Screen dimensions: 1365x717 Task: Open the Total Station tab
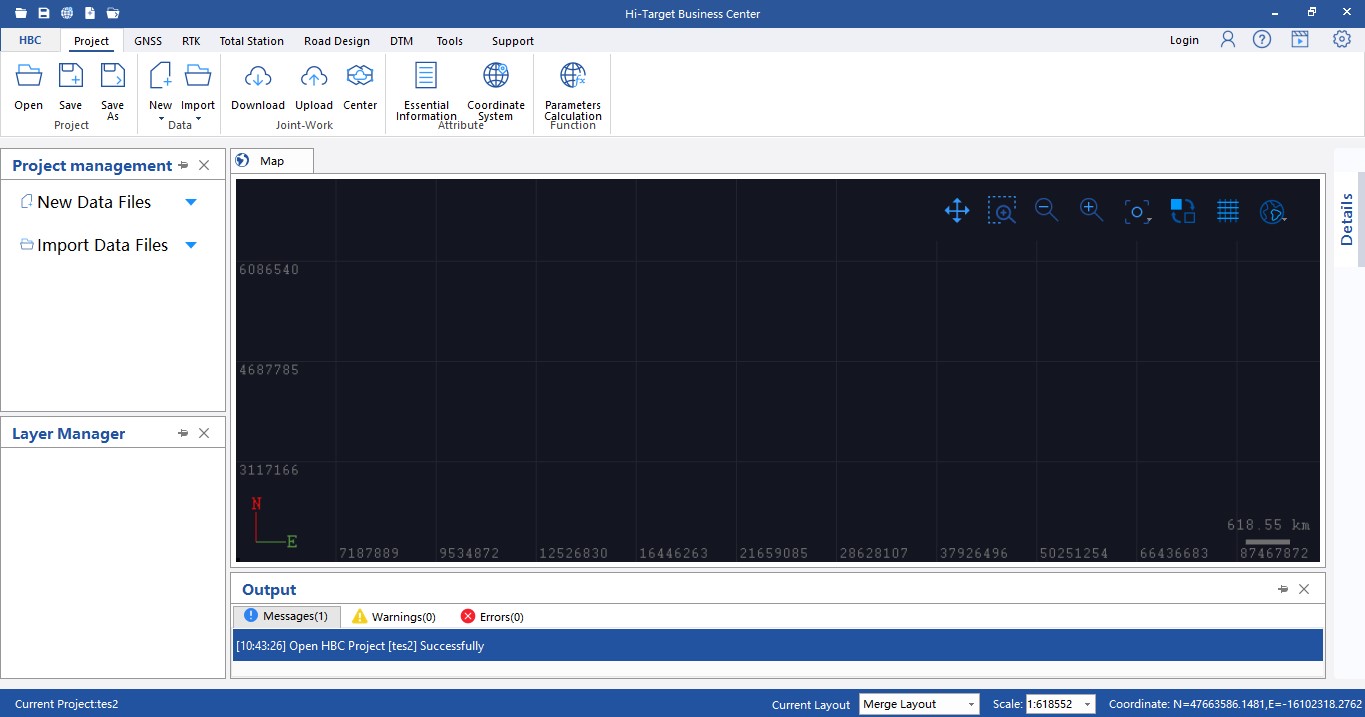(x=252, y=41)
